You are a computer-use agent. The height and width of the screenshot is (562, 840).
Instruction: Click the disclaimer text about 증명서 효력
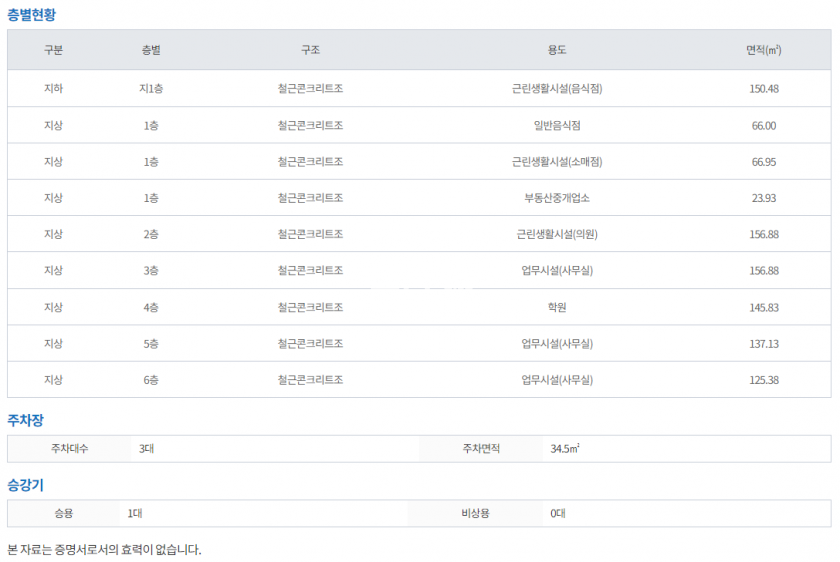(104, 549)
